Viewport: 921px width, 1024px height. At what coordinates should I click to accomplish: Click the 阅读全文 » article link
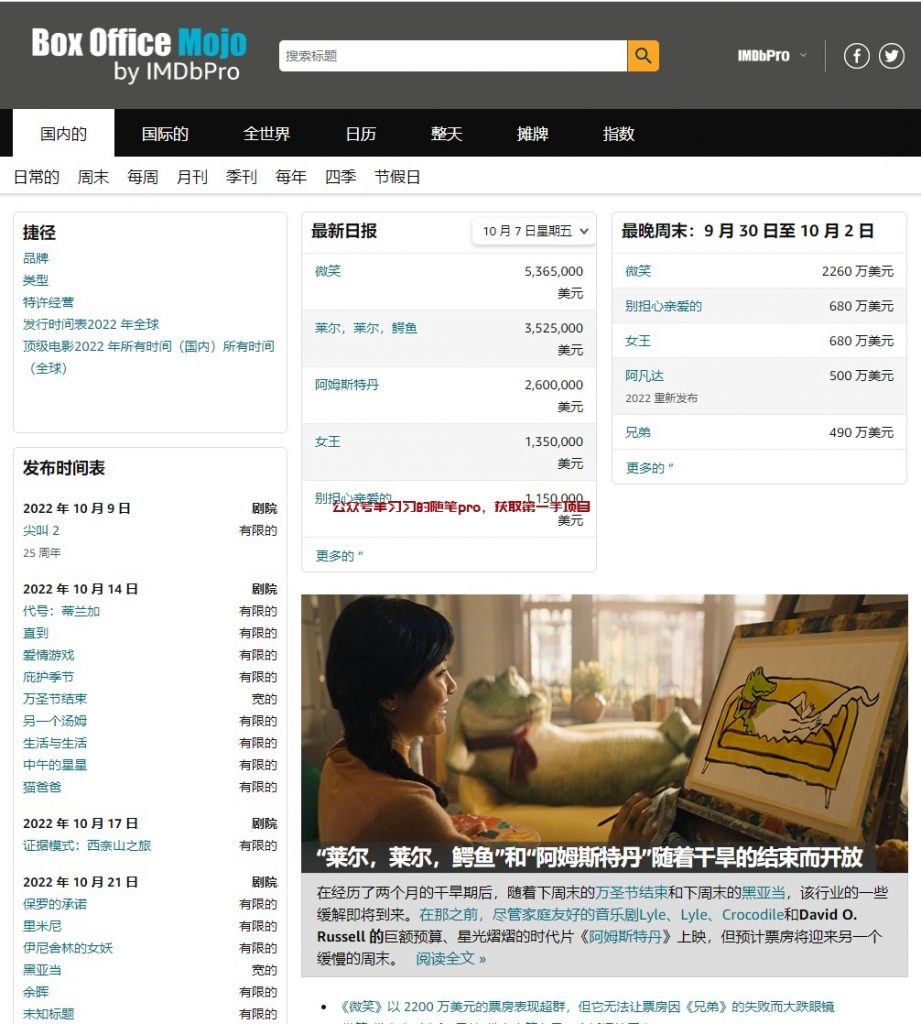[451, 958]
